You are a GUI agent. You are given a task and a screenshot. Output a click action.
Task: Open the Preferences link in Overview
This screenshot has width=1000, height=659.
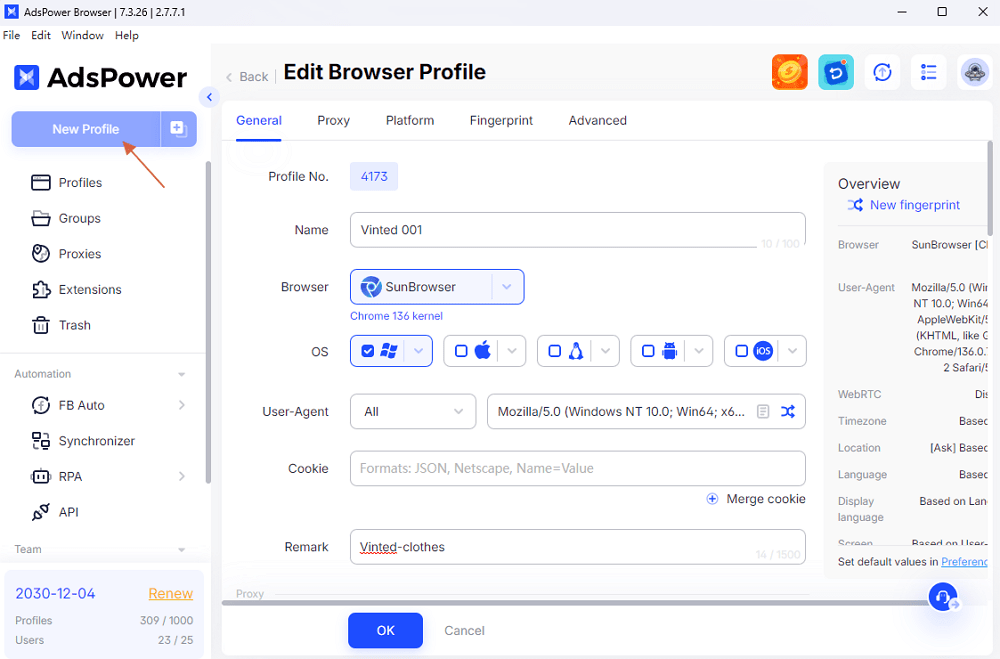(964, 561)
